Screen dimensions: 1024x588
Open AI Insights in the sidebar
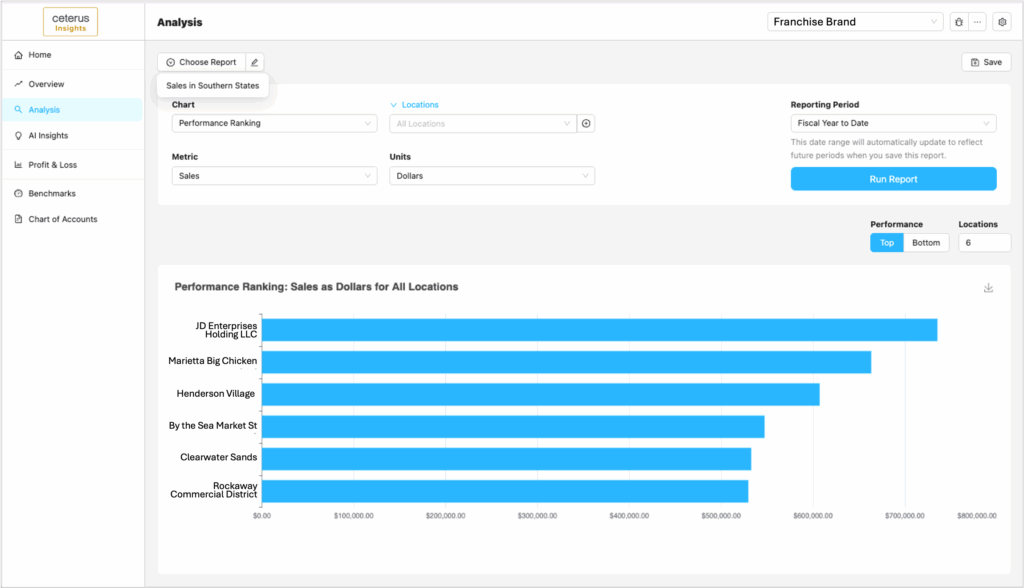(48, 135)
